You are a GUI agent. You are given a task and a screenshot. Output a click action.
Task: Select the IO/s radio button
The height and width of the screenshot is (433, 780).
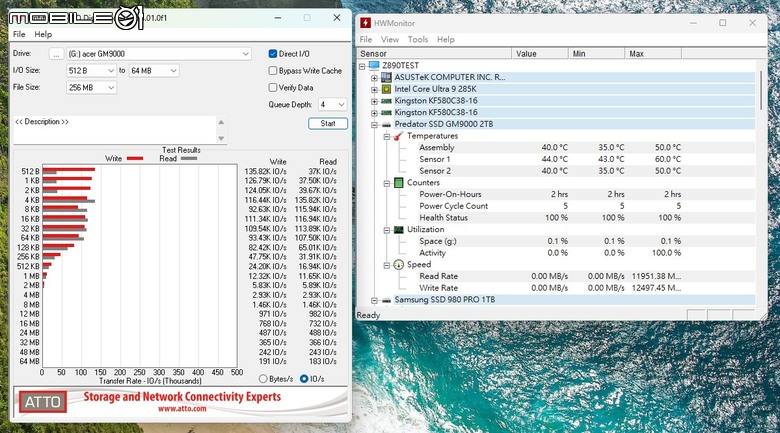304,379
